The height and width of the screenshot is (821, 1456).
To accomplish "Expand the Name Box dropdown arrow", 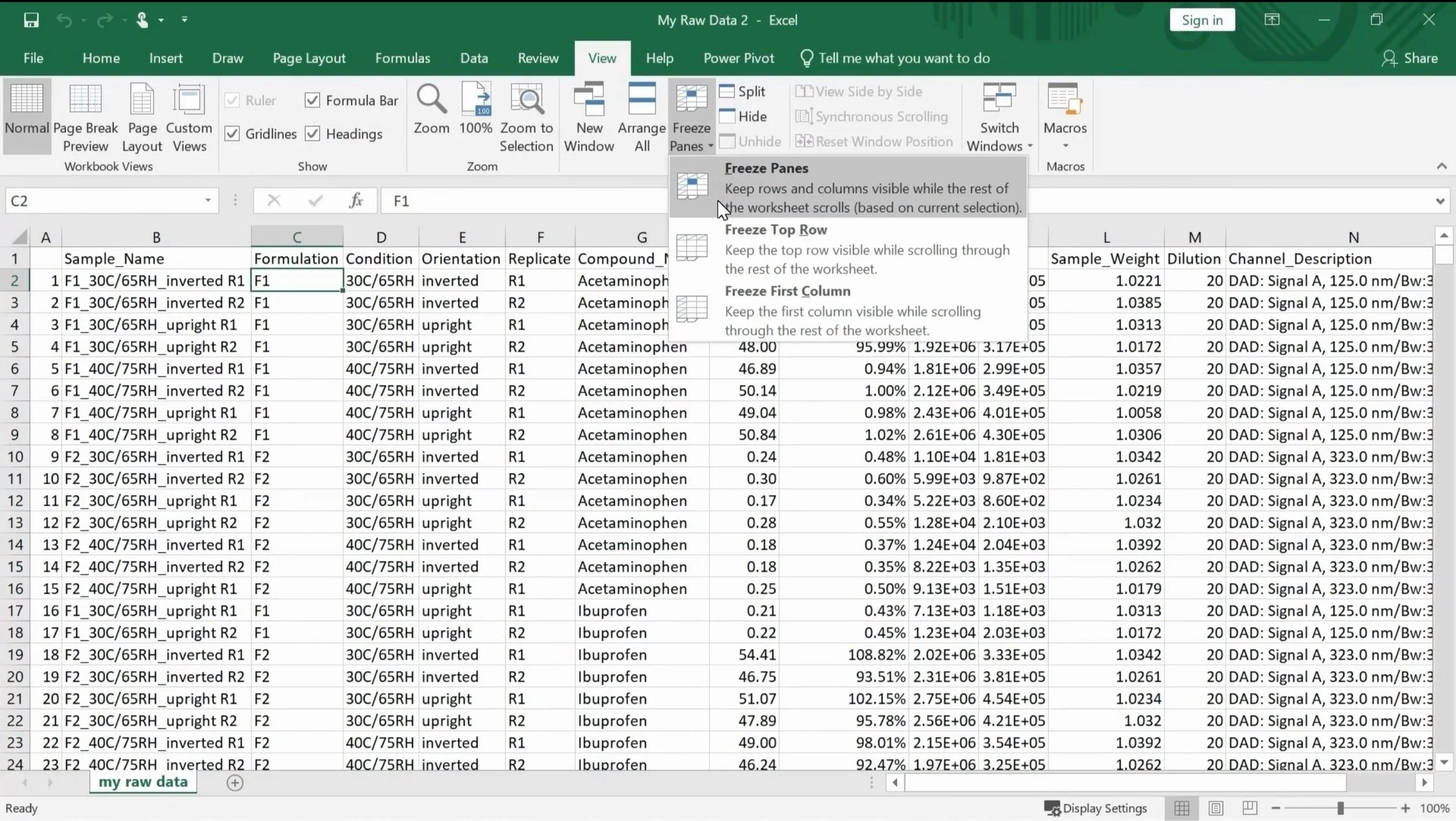I will tap(207, 201).
